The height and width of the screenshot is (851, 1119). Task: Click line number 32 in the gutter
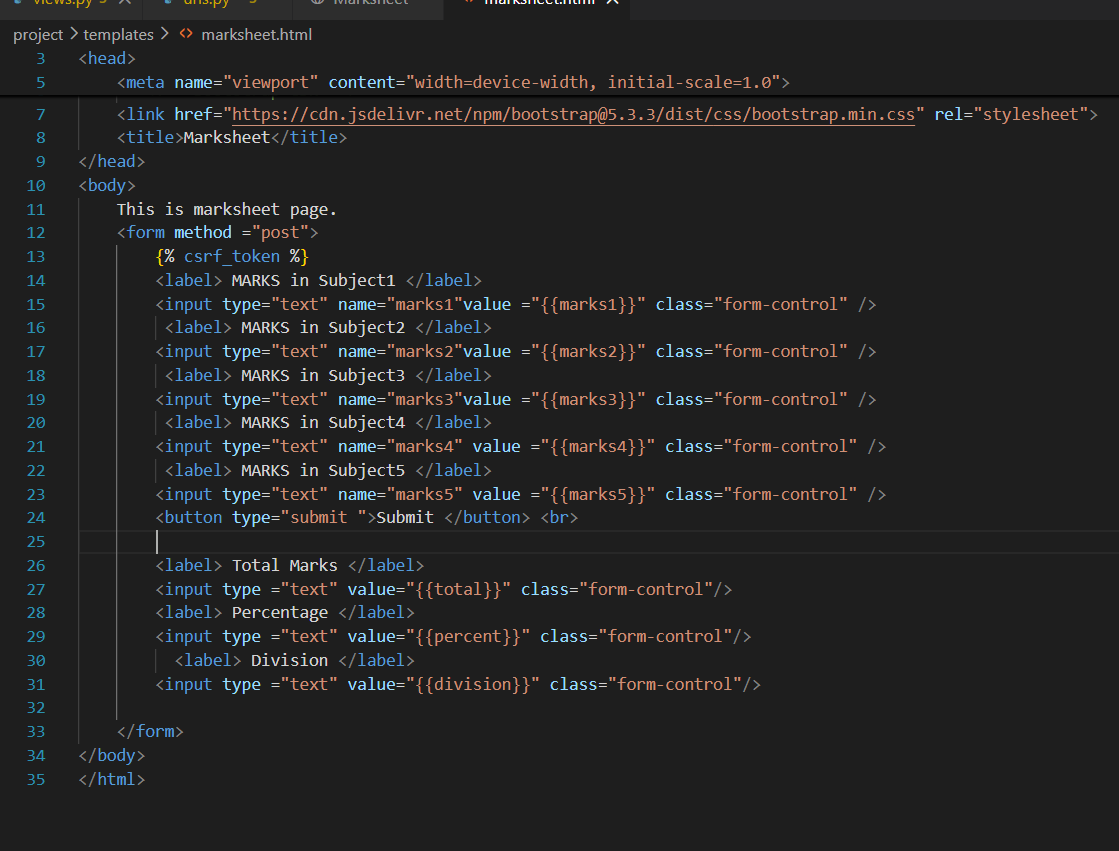[36, 708]
